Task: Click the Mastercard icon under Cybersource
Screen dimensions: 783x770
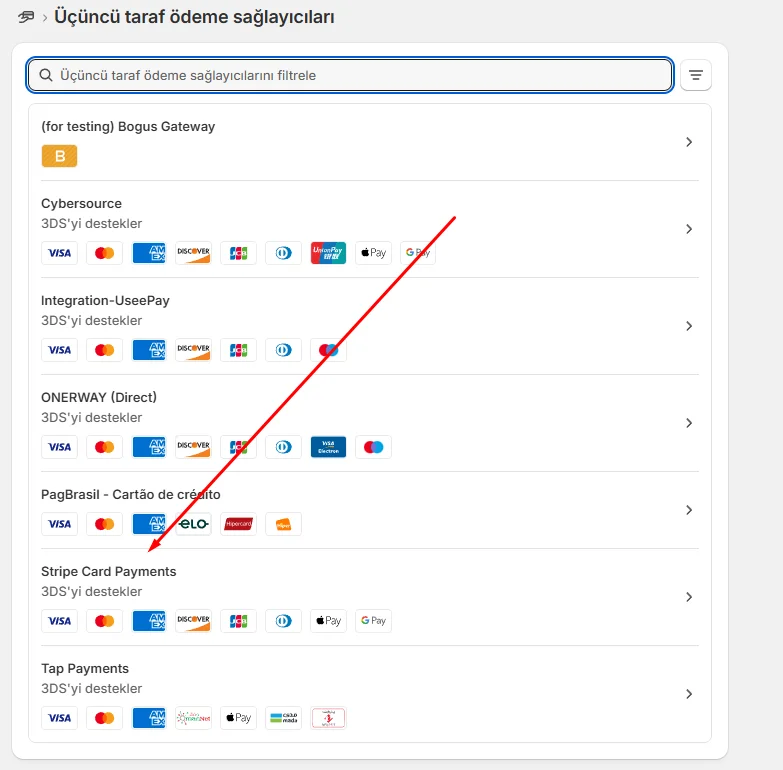Action: [104, 253]
